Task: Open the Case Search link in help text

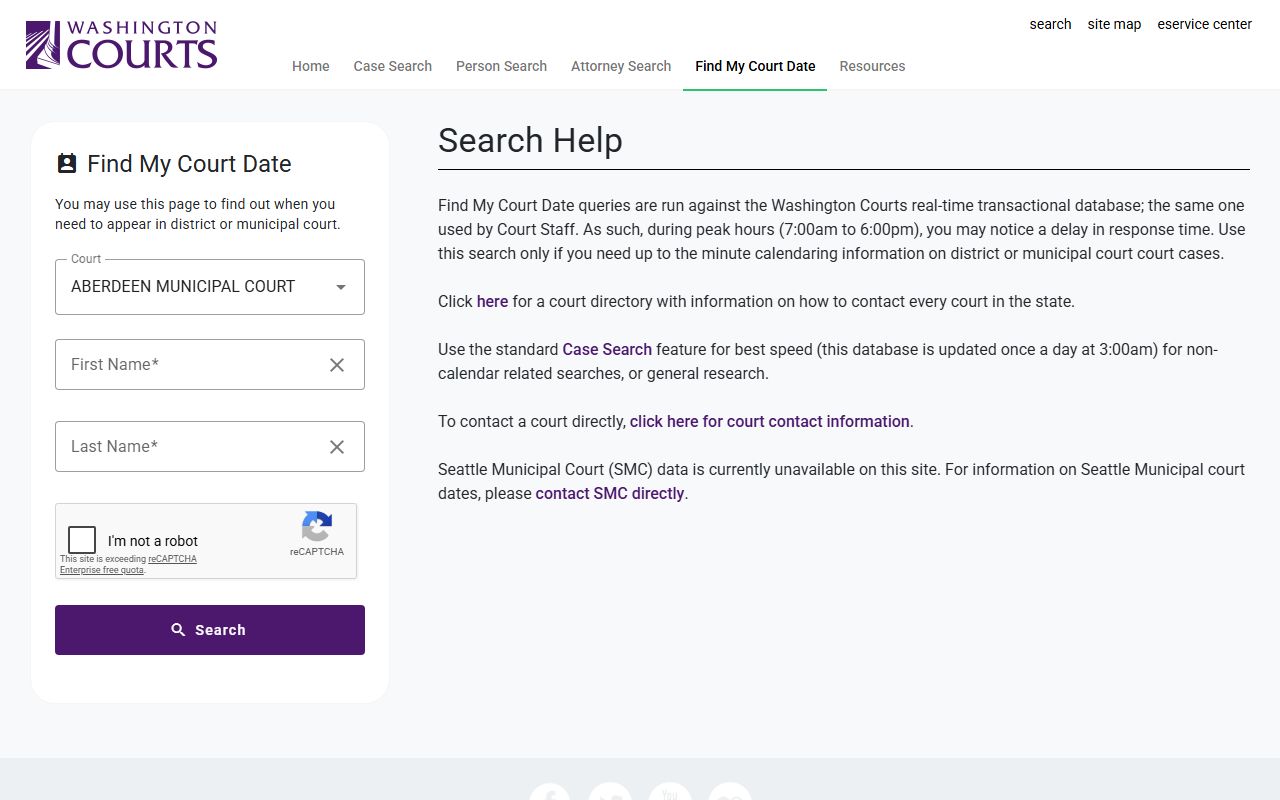Action: [x=607, y=349]
